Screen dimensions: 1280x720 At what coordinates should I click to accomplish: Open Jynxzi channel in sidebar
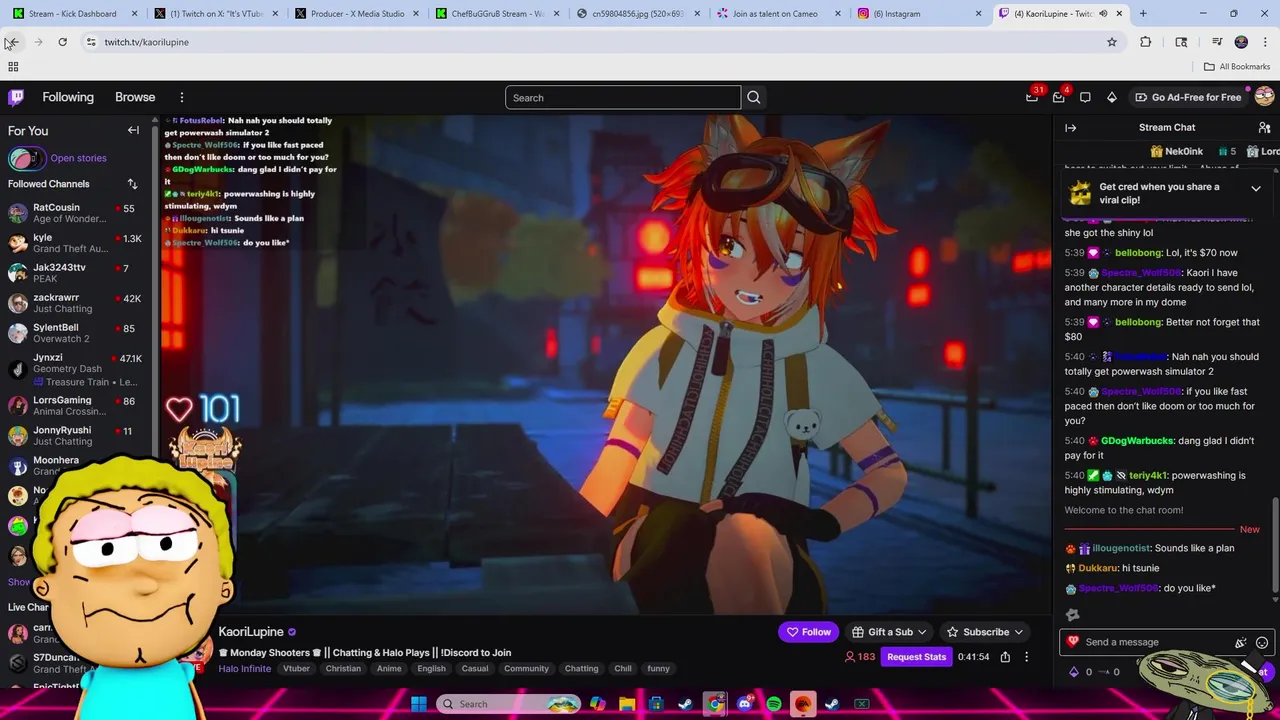[x=75, y=369]
